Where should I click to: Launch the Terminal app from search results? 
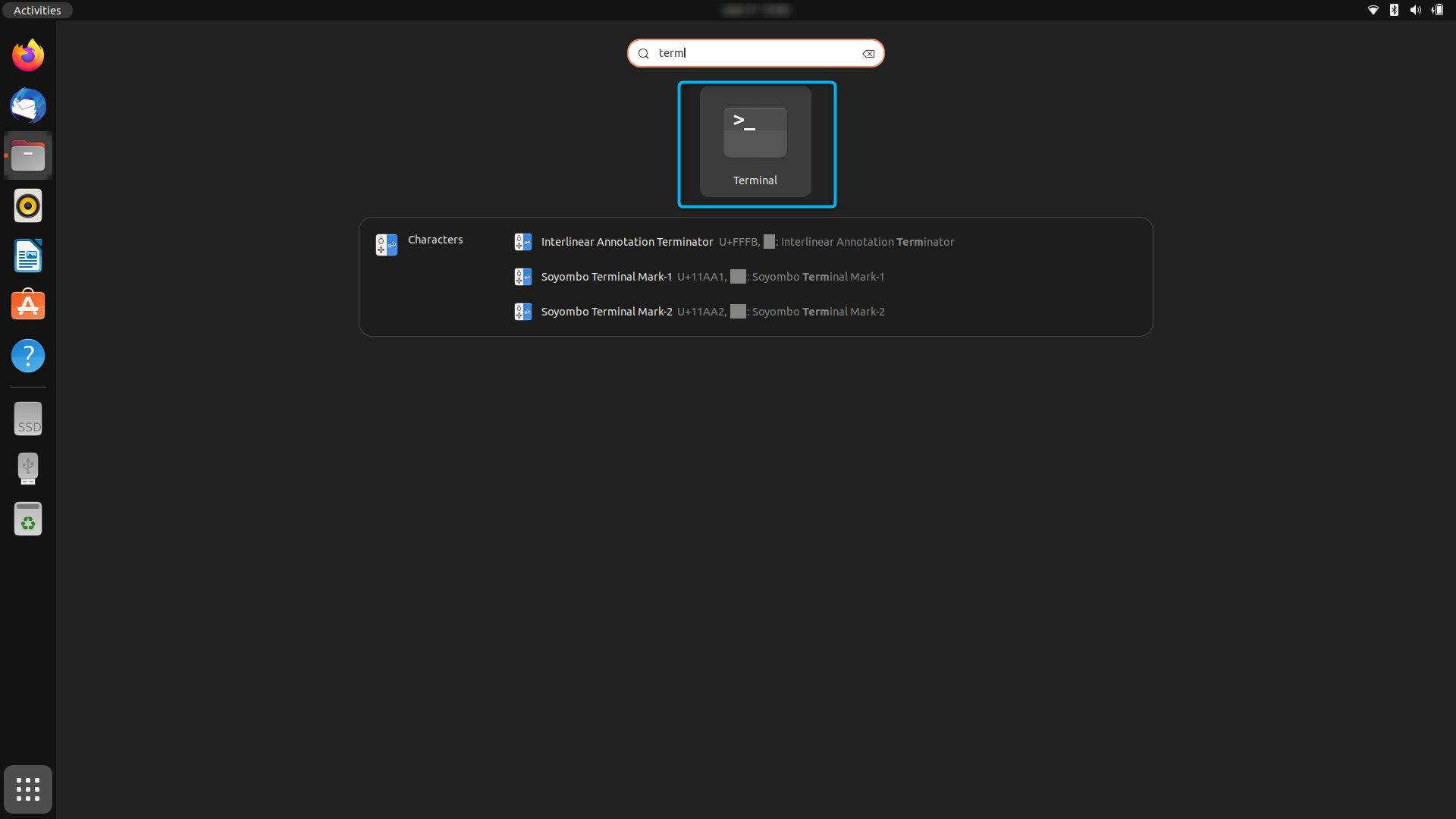[755, 143]
